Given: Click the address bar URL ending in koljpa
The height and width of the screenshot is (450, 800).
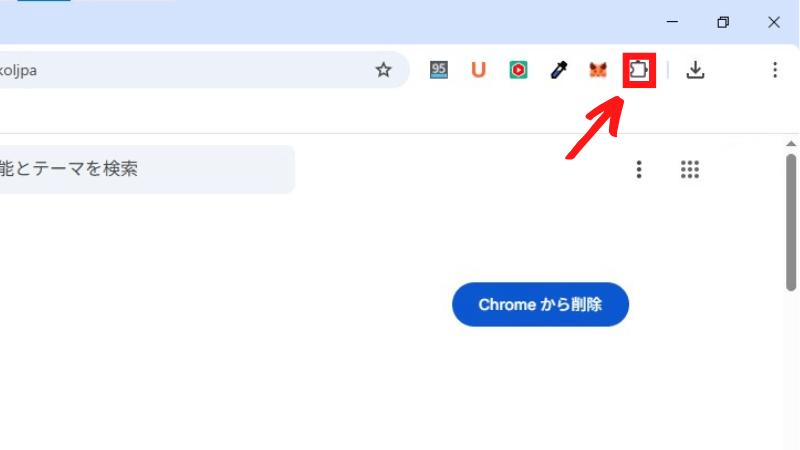Looking at the screenshot, I should pyautogui.click(x=18, y=70).
